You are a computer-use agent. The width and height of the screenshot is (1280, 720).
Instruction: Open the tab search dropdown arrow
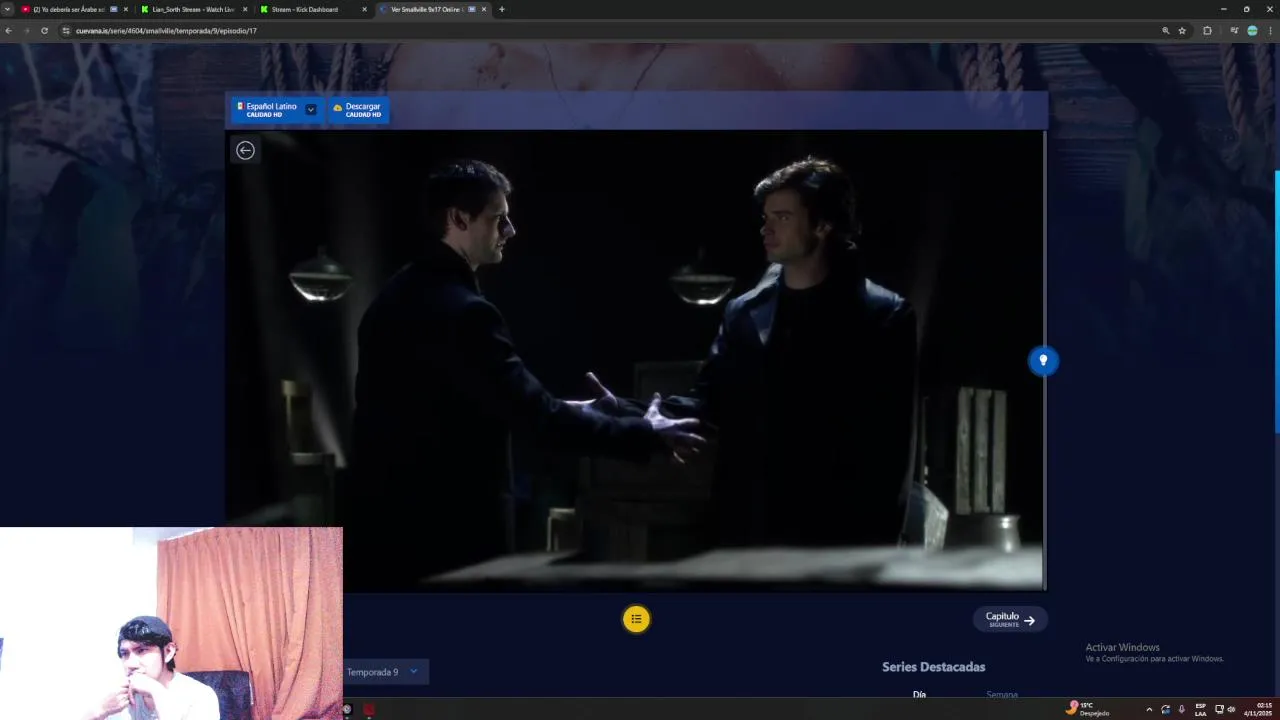7,9
